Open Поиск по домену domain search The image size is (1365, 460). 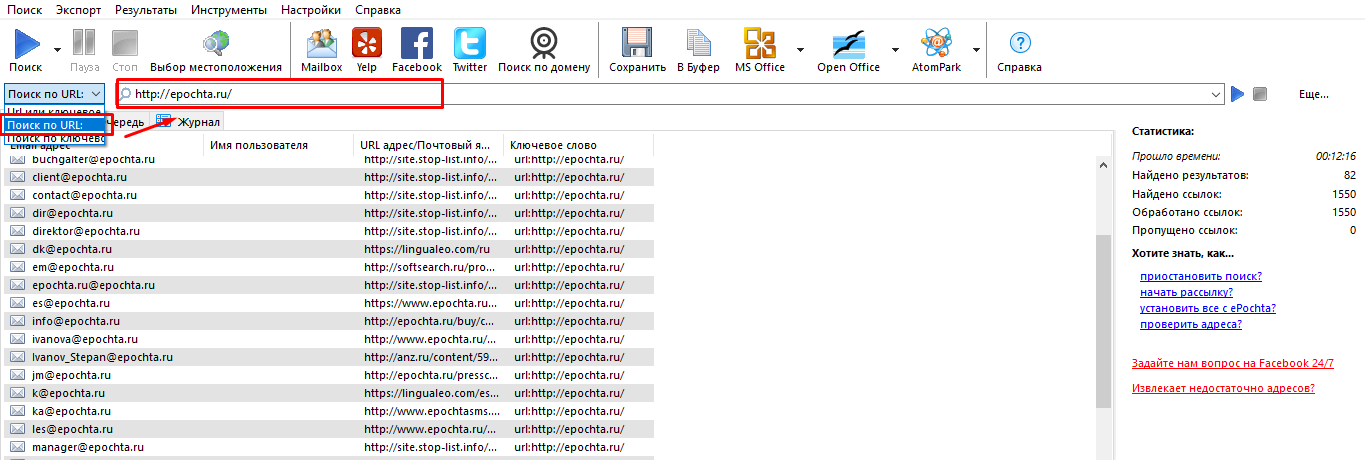544,50
